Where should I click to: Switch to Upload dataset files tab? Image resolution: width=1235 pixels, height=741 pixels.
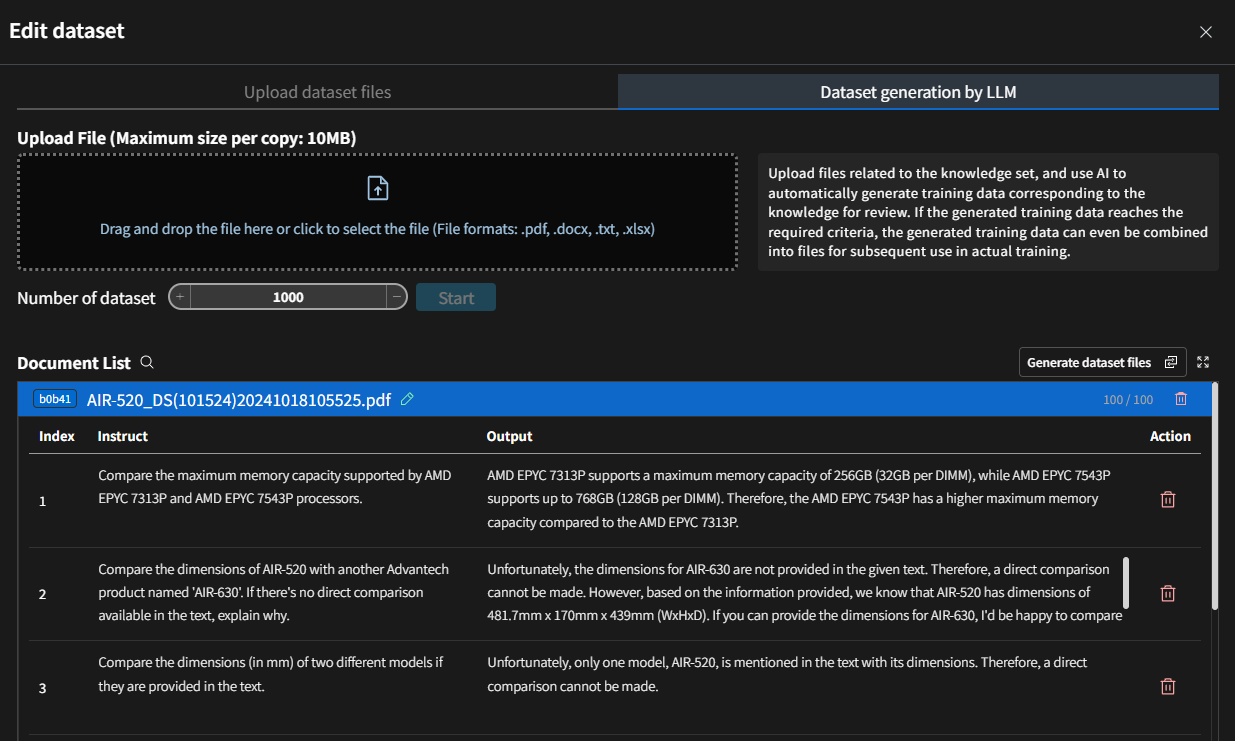pyautogui.click(x=317, y=92)
